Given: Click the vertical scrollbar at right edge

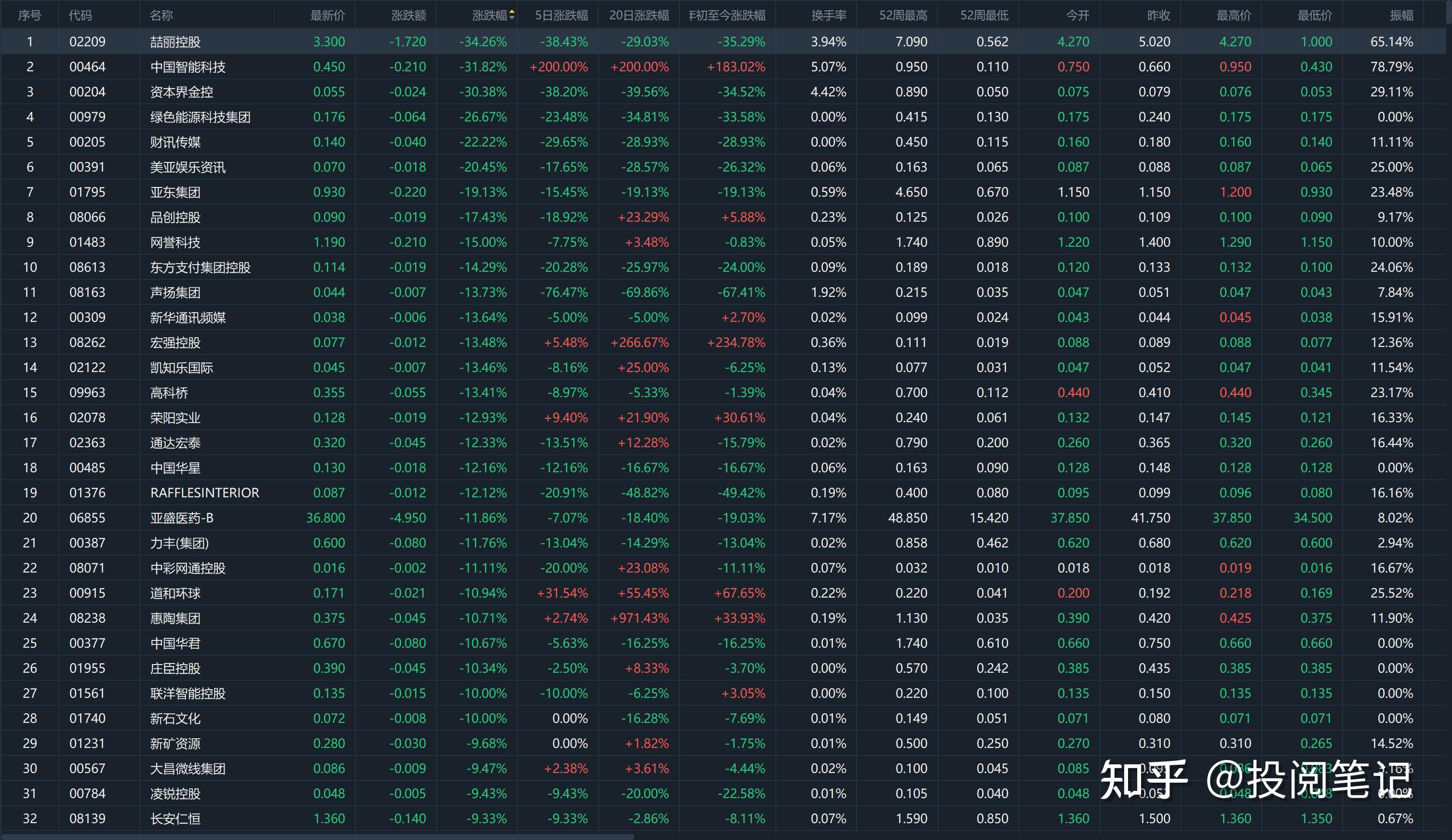Looking at the screenshot, I should point(1449,13).
